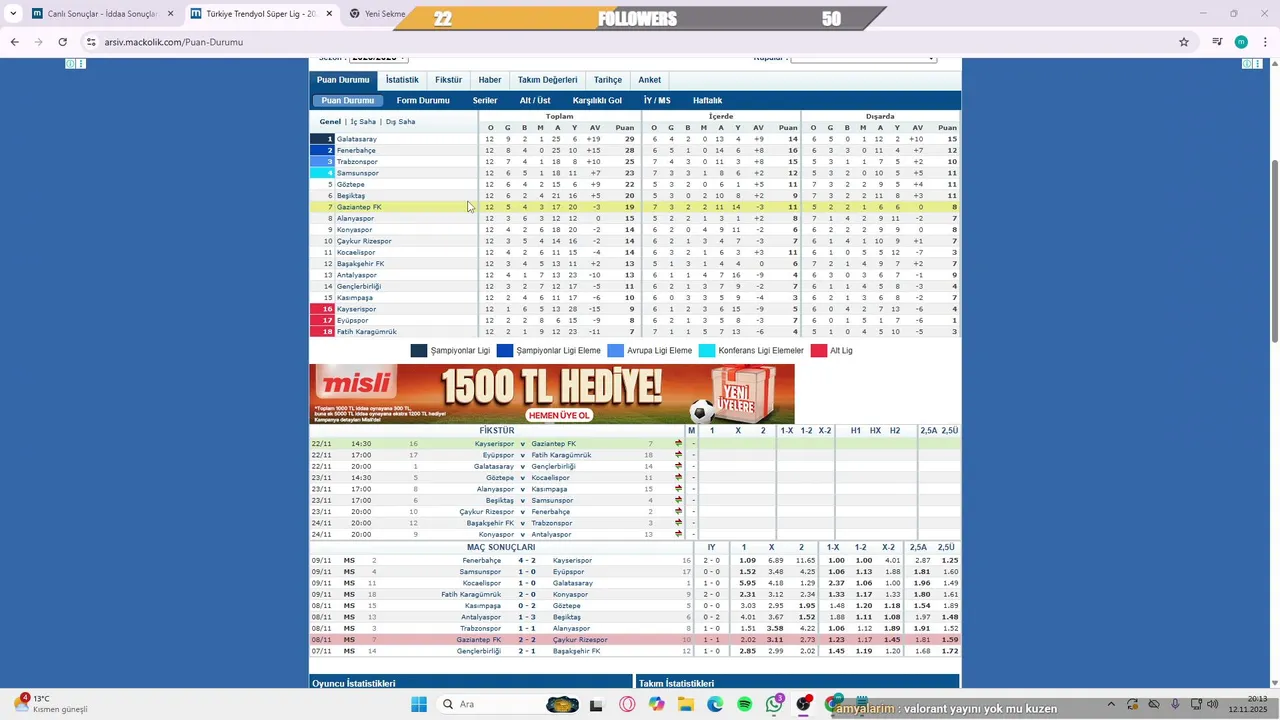Select the Karşılıklı Gol sub-tab
This screenshot has height=720, width=1280.
(597, 101)
